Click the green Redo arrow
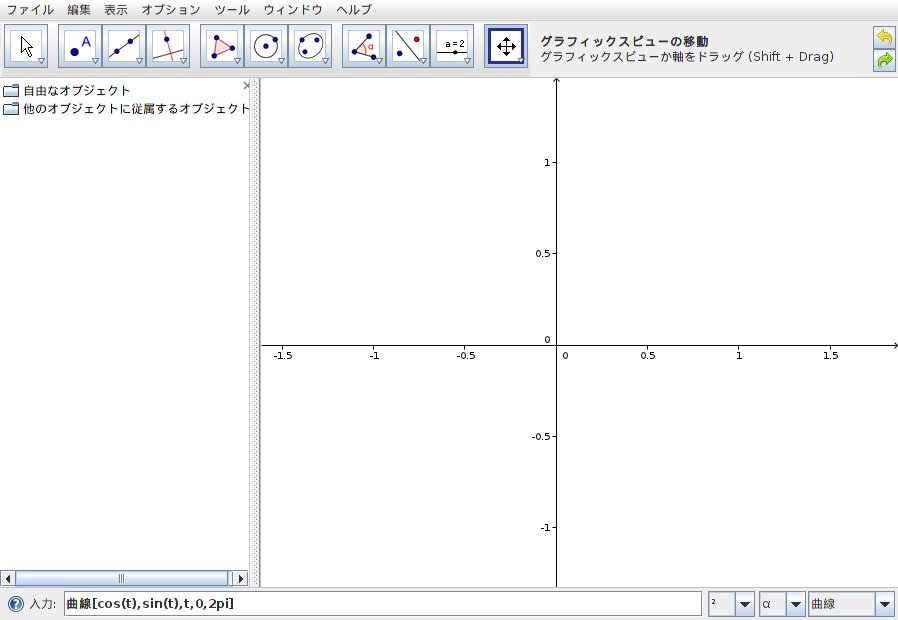Screen dimensions: 898x620 coord(884,60)
